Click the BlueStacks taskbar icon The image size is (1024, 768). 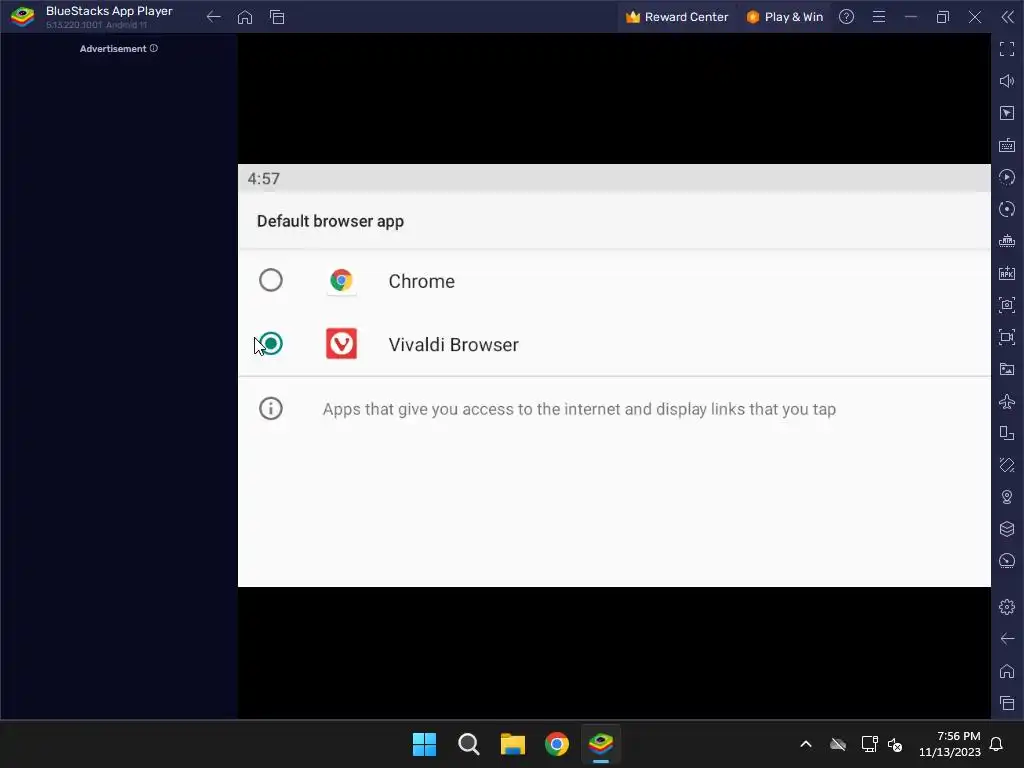point(601,744)
